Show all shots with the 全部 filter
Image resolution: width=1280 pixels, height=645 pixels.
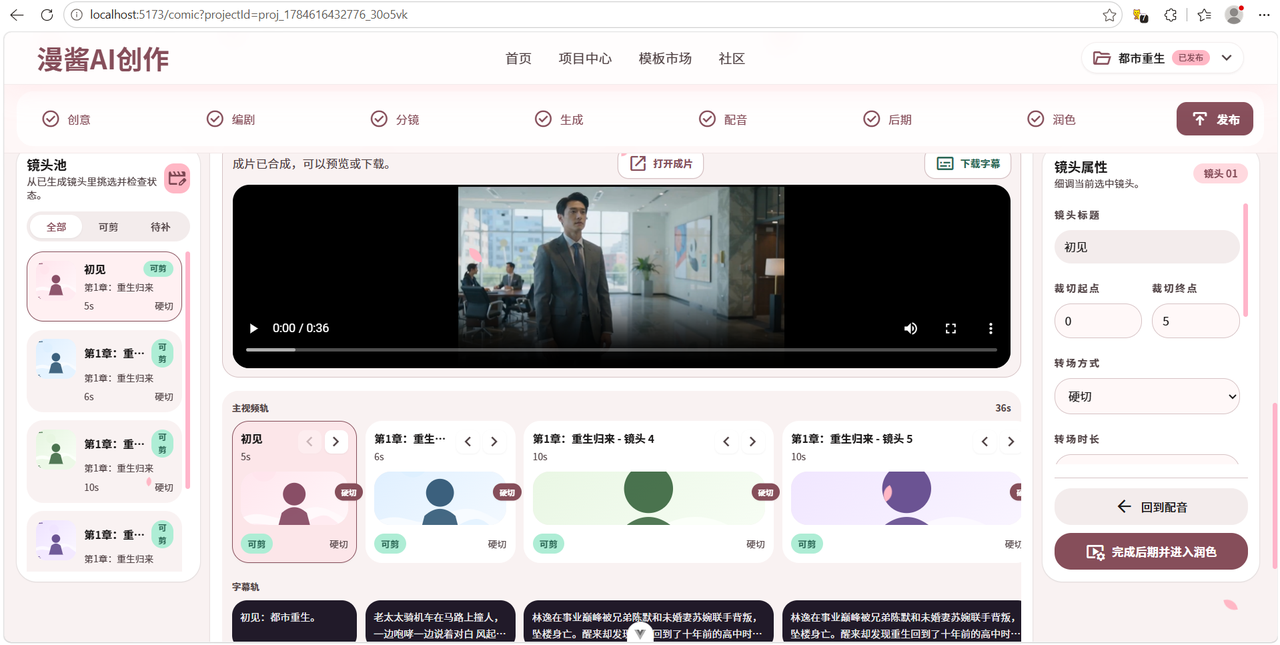pyautogui.click(x=56, y=227)
